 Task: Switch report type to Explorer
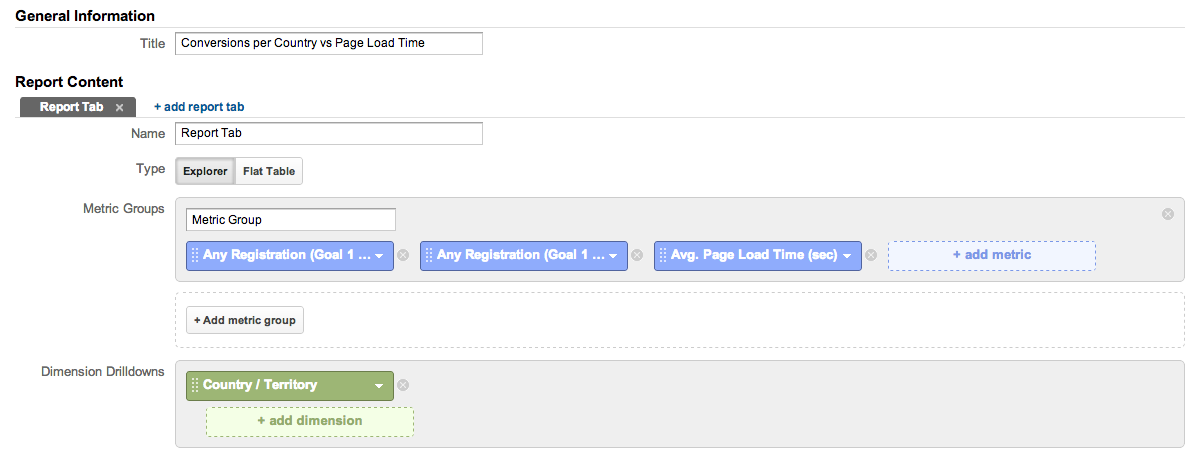[205, 171]
